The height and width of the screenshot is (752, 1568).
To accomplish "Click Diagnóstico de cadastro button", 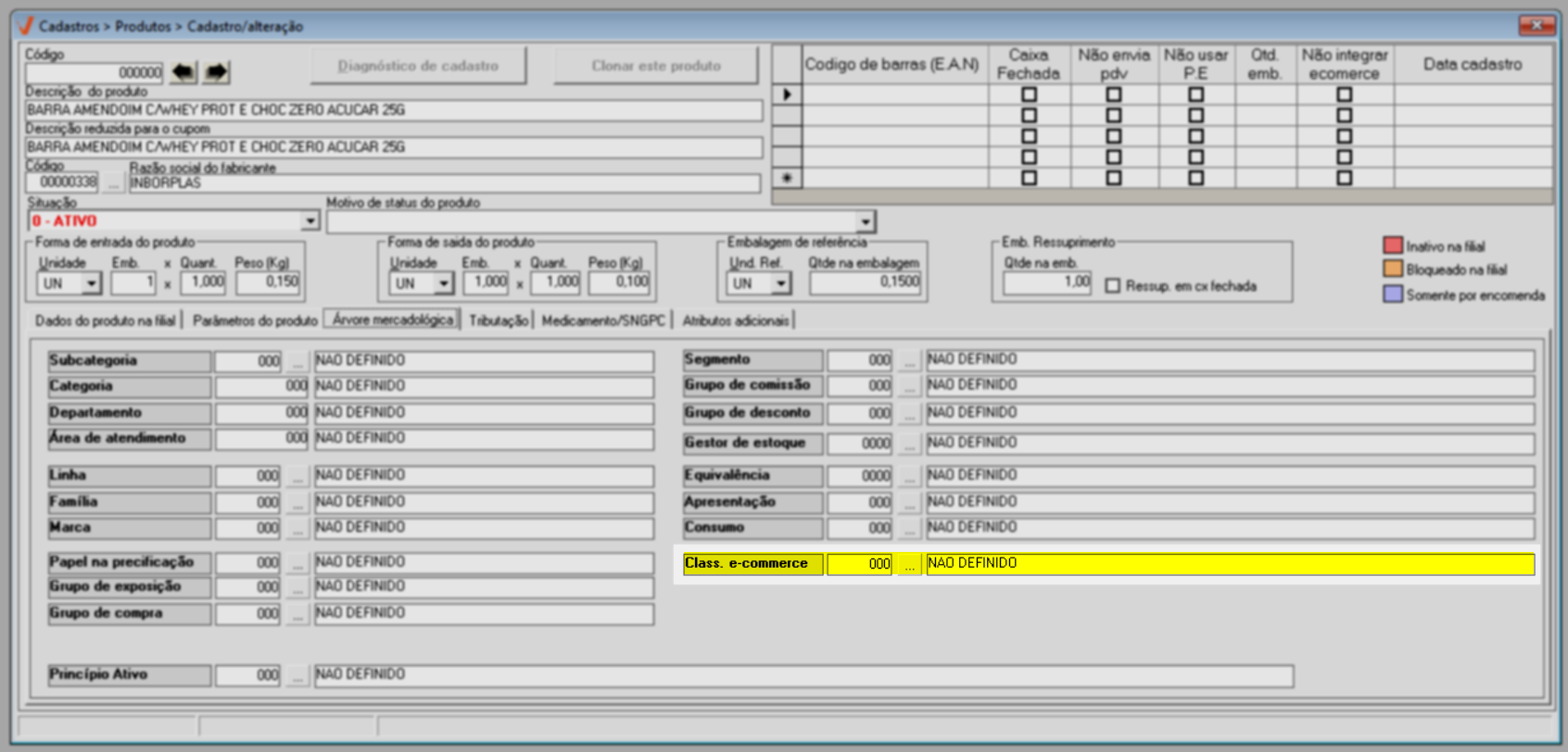I will pyautogui.click(x=418, y=66).
